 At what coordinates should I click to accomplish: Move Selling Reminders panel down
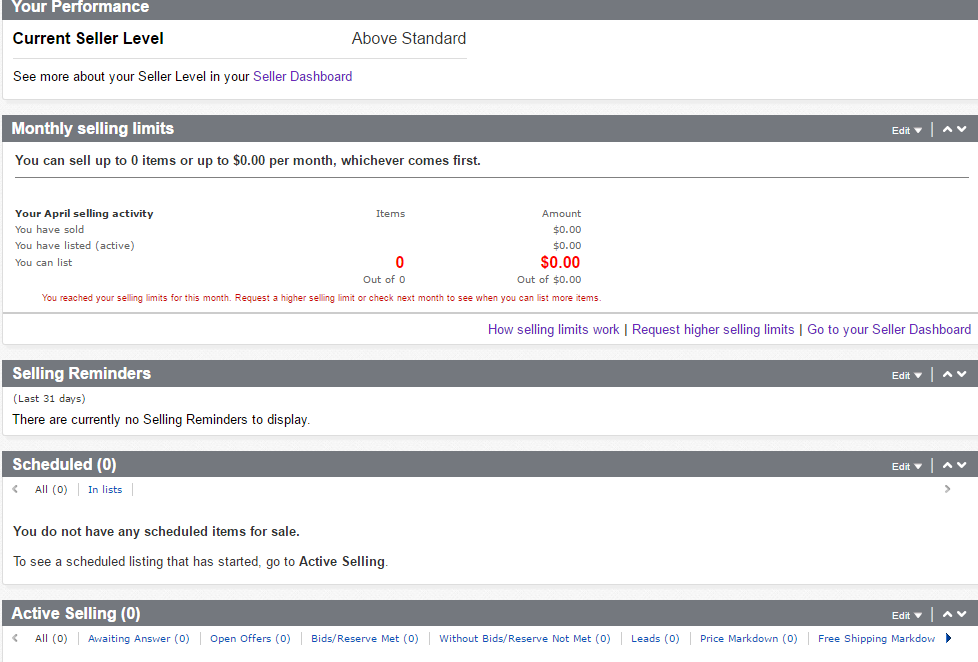(x=962, y=374)
